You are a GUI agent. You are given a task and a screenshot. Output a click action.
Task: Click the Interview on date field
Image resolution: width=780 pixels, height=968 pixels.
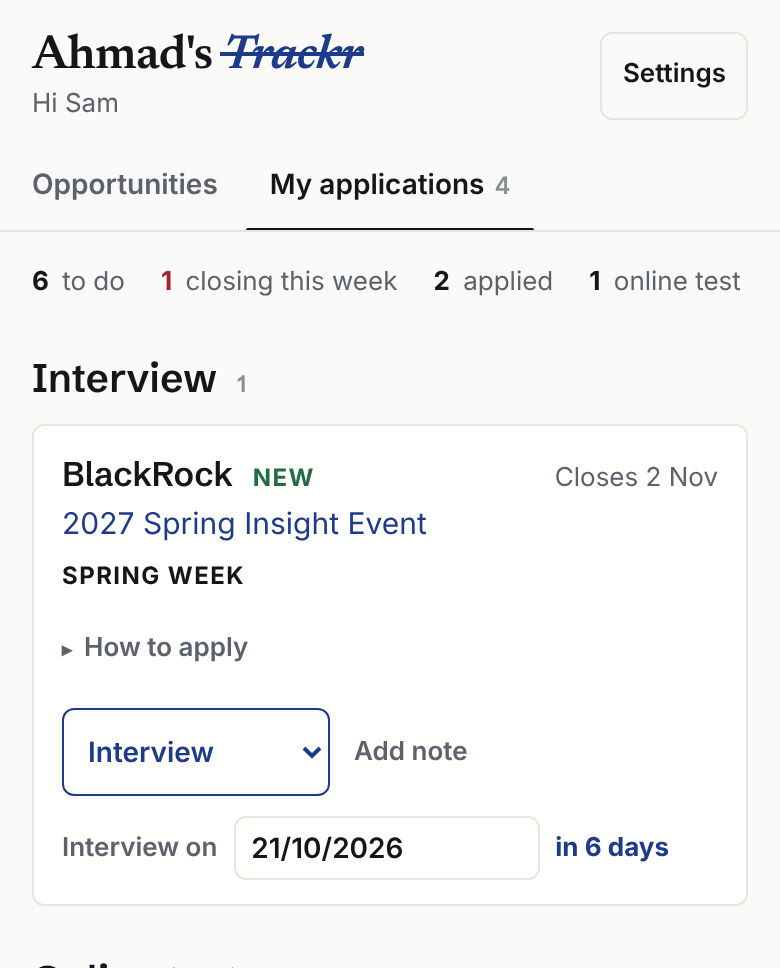tap(387, 848)
